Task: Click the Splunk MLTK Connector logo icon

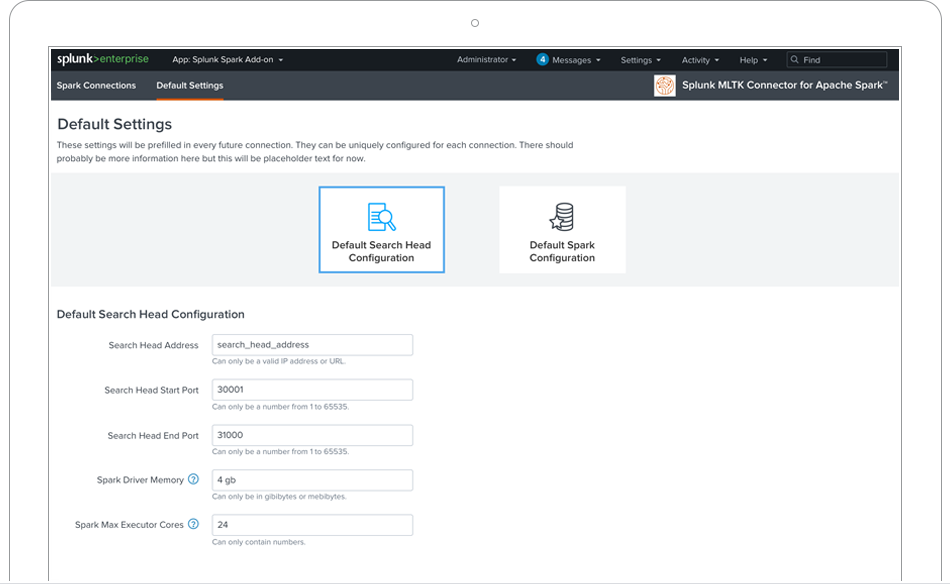Action: click(x=665, y=85)
